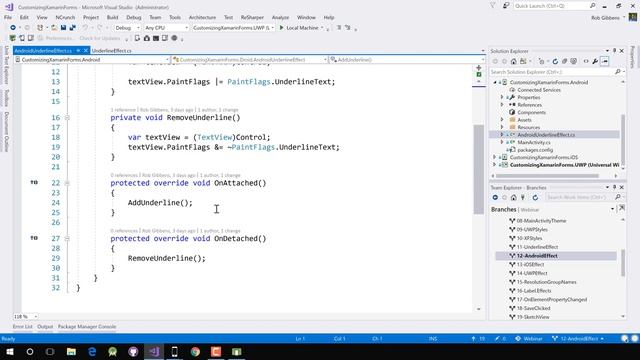Open the ReSharper menu

click(252, 18)
